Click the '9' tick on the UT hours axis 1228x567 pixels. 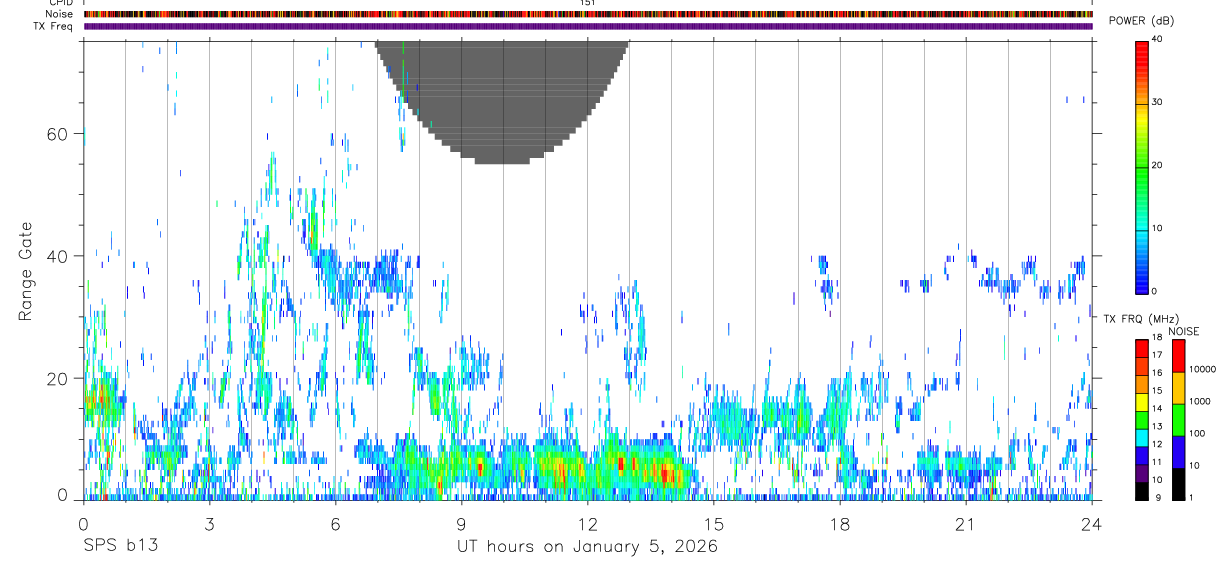(x=462, y=523)
